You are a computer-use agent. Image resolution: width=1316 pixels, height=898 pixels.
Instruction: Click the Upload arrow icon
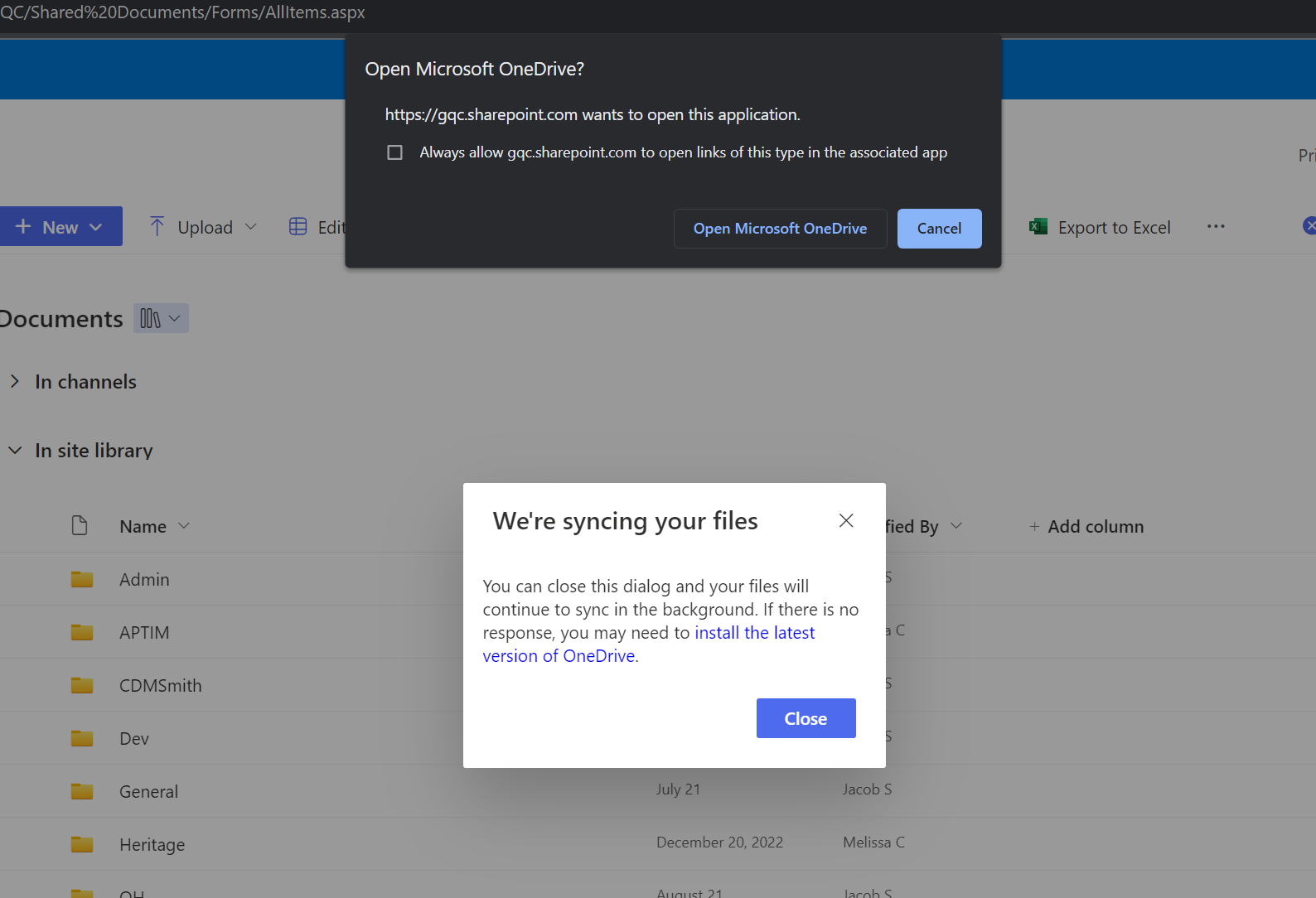tap(157, 226)
